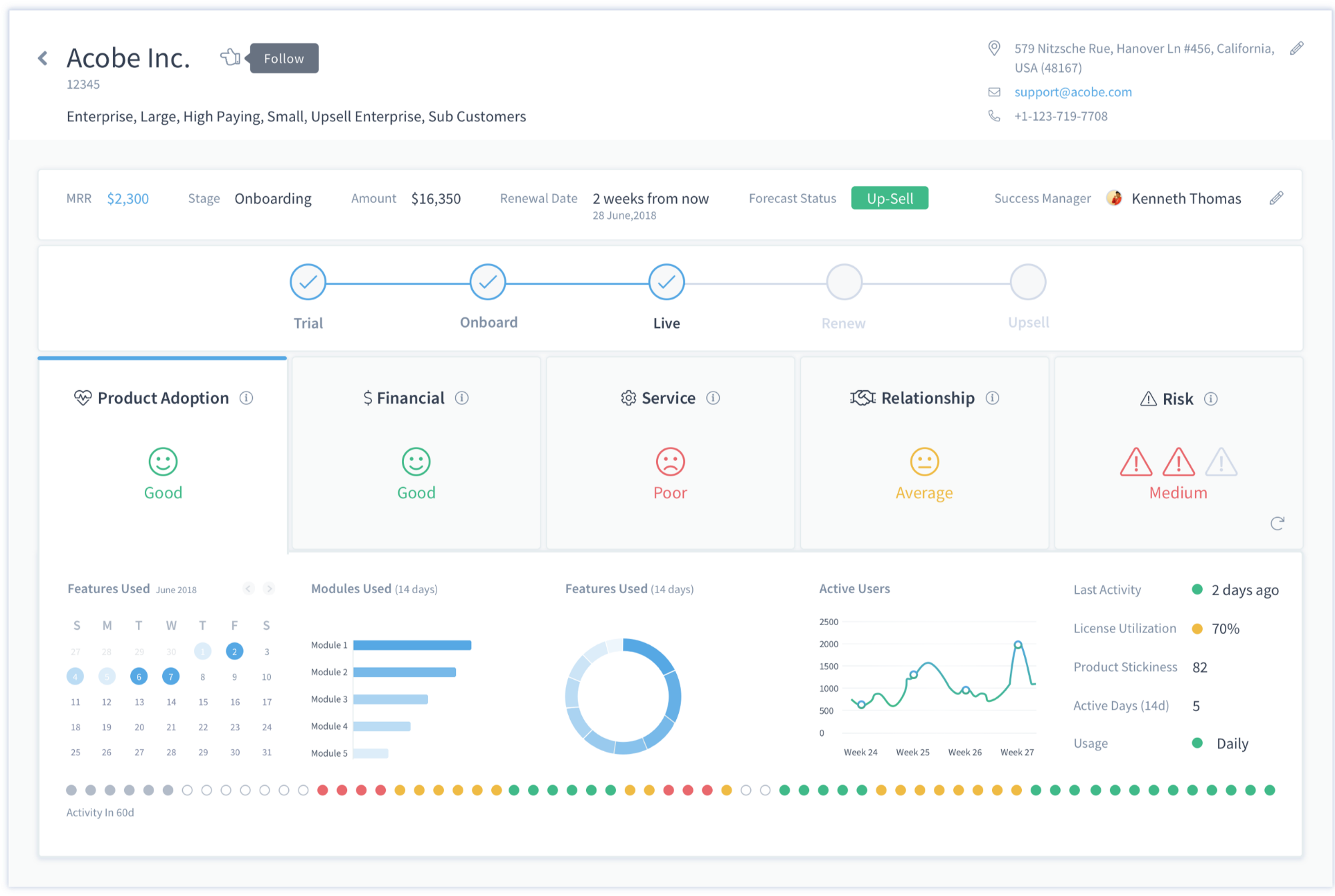Click the envelope icon next to the email
Image resolution: width=1335 pixels, height=896 pixels.
(994, 91)
